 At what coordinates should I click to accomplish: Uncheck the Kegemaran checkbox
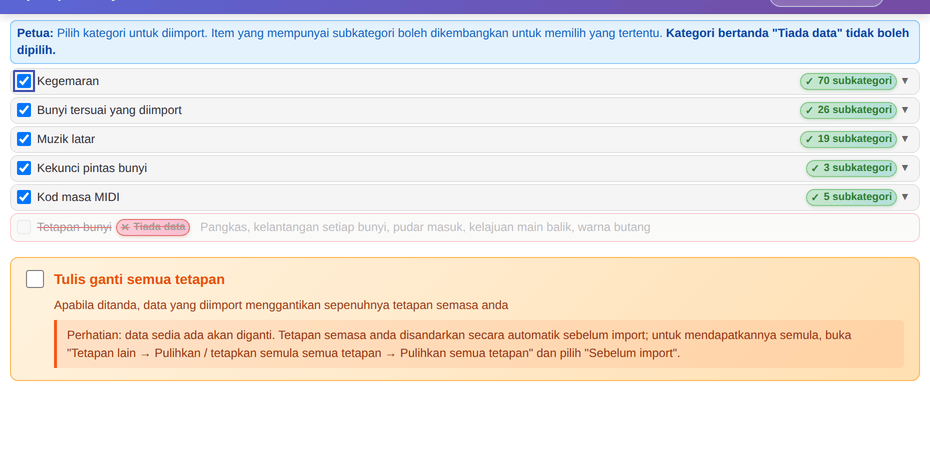[24, 81]
